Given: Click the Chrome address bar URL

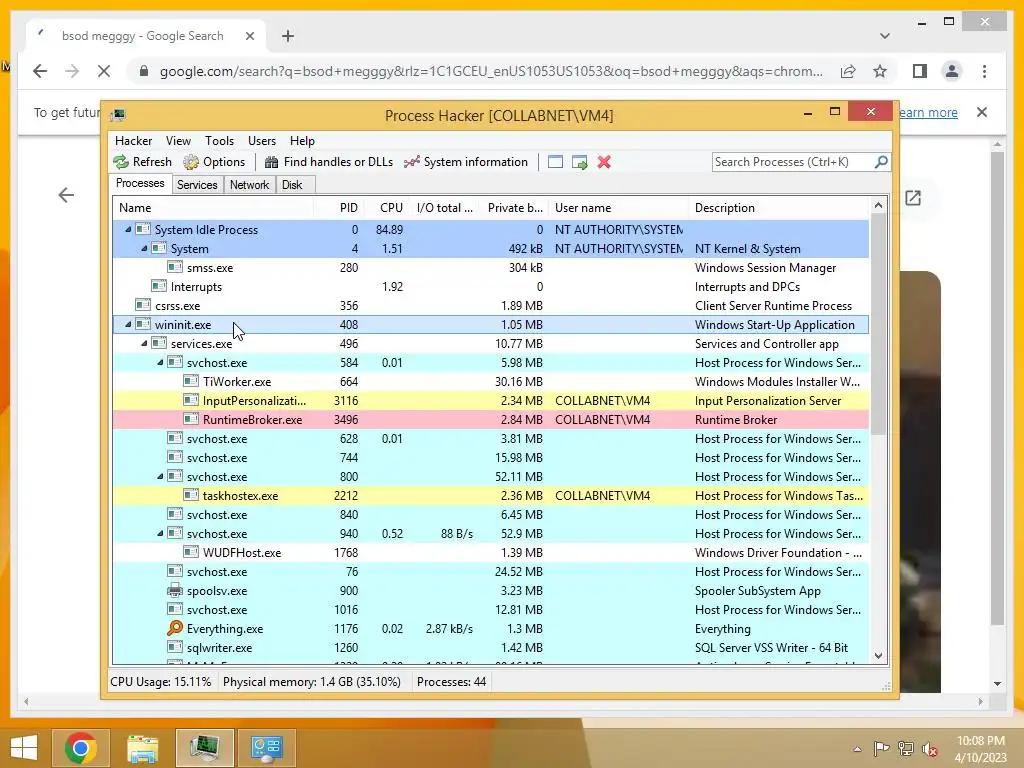Looking at the screenshot, I should point(491,71).
